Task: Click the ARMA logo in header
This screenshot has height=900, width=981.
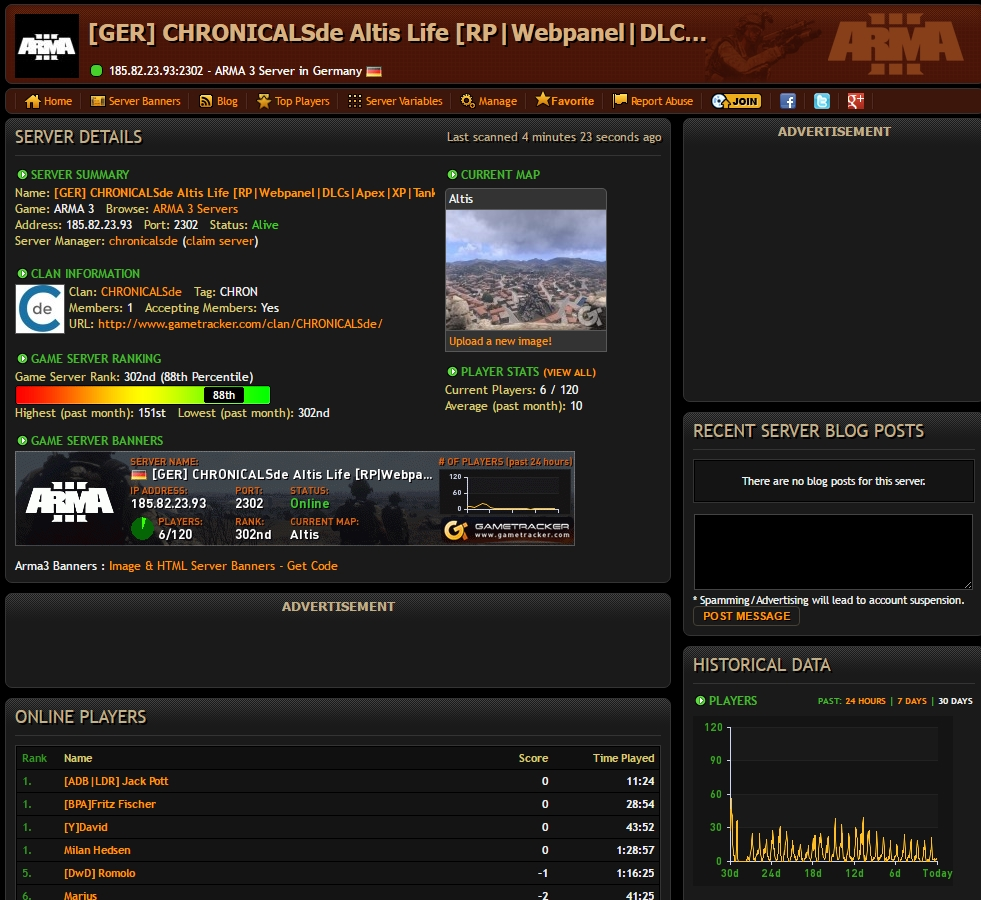Action: (x=48, y=46)
